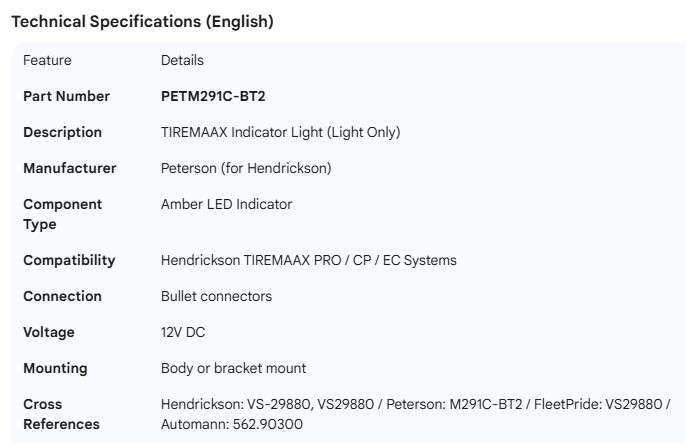Click the Body or bracket mount value
The width and height of the screenshot is (686, 446).
point(233,368)
